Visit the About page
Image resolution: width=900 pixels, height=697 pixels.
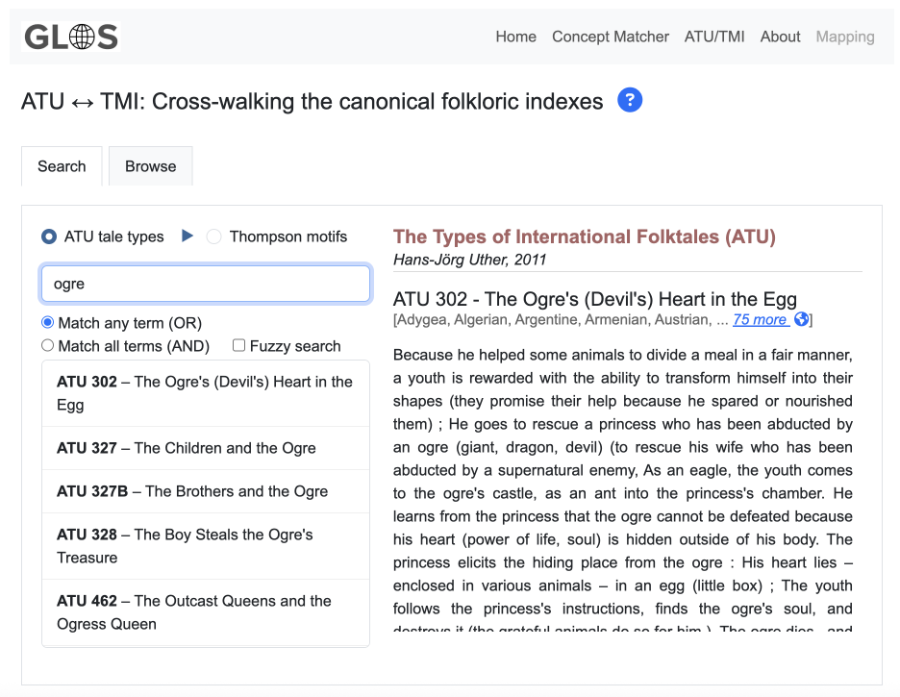point(780,37)
